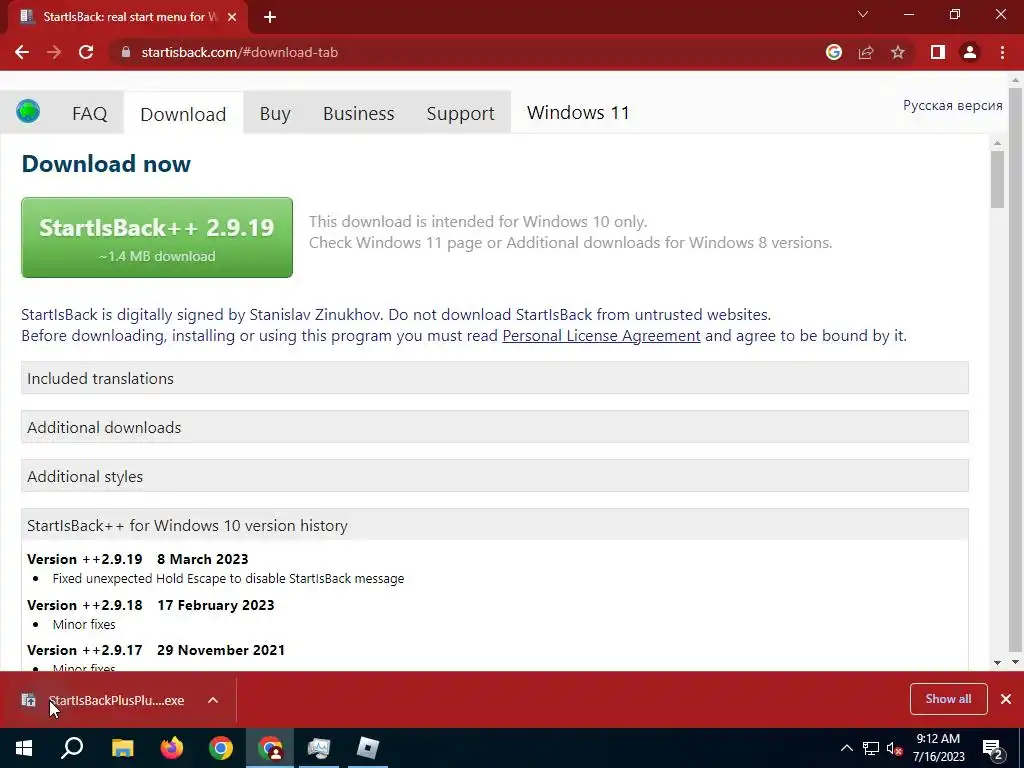
Task: Open the Chrome three-dot menu
Action: point(1002,52)
